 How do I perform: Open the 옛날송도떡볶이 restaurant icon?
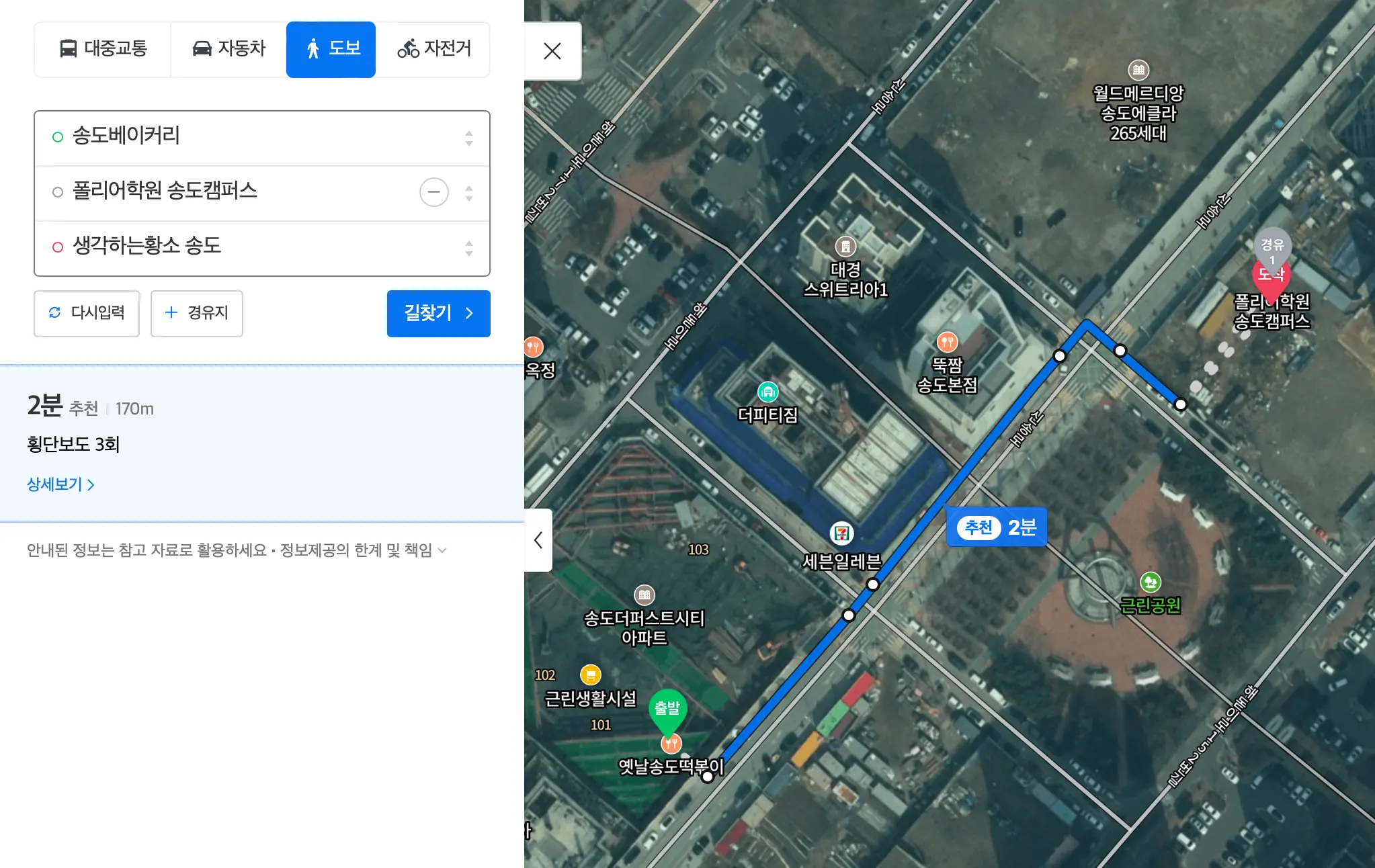[x=671, y=743]
